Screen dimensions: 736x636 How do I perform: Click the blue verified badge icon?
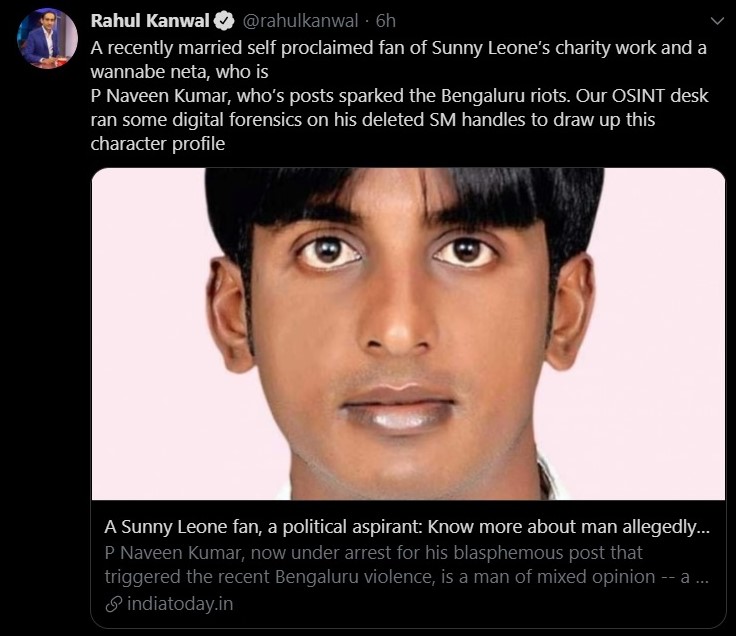224,21
